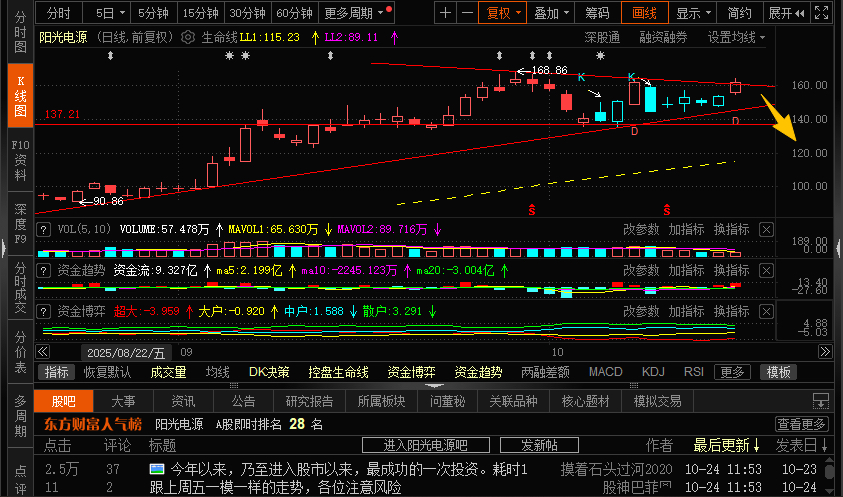Open post titled 跟上周五一模一样的走势
Viewport: 843px width, 497px height.
pos(275,488)
